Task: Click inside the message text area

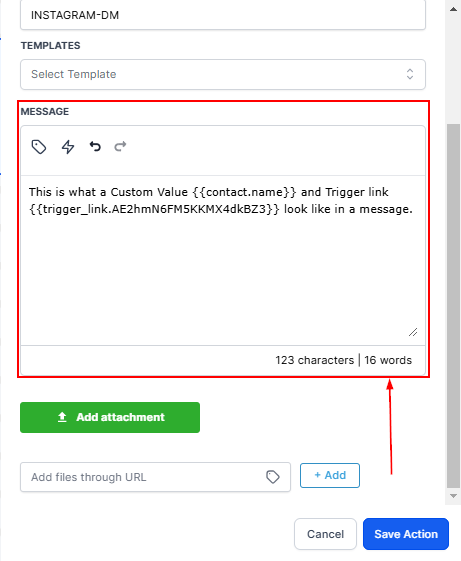Action: (223, 260)
